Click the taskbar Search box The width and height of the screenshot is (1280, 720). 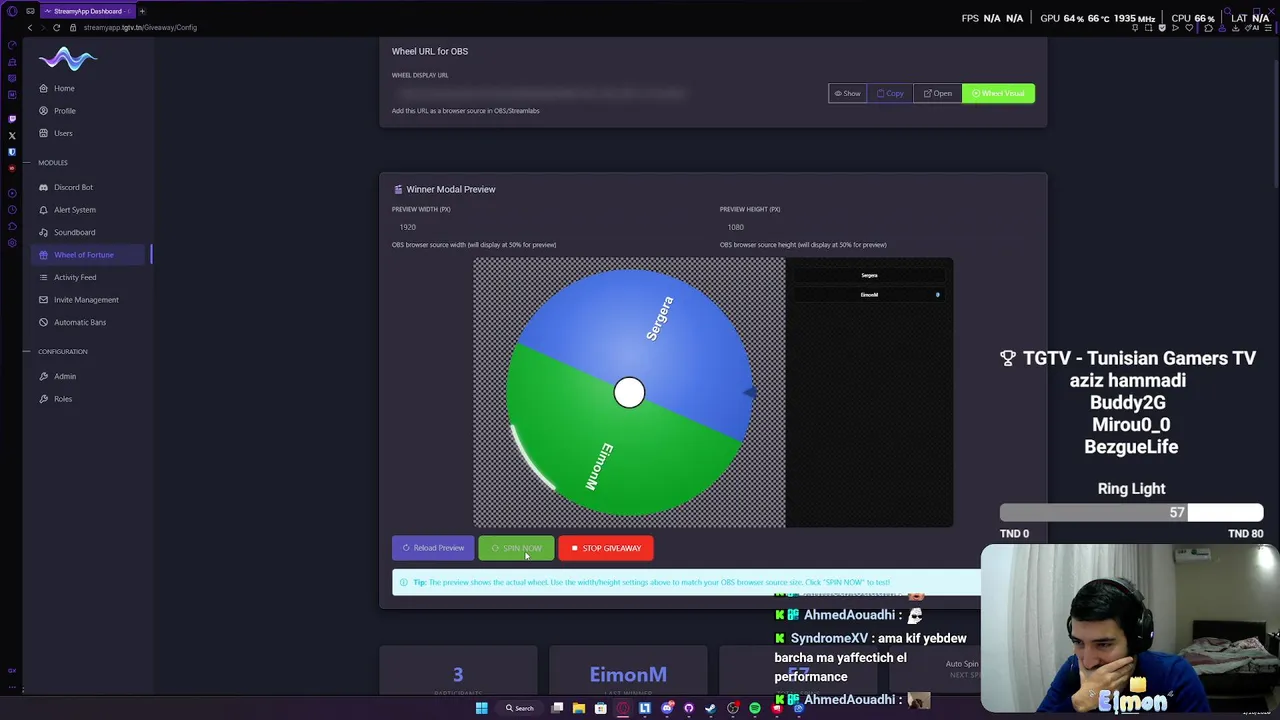[520, 708]
